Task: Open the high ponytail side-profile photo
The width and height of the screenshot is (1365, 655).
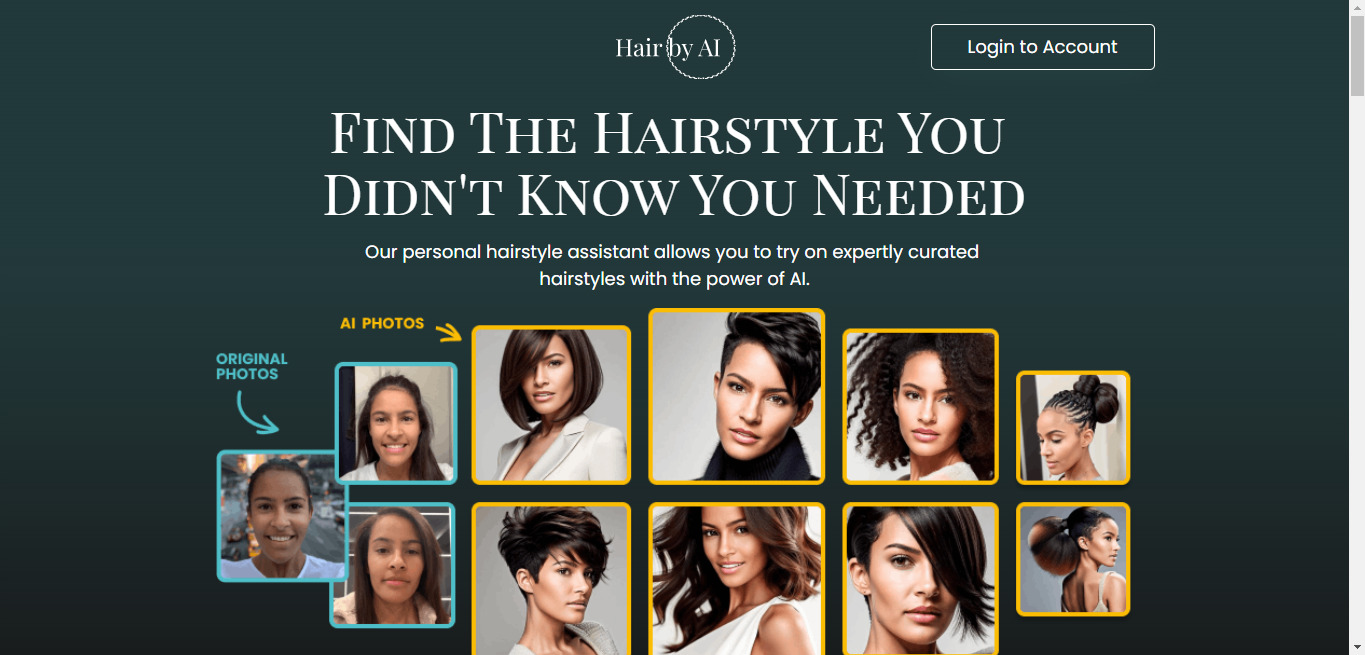Action: tap(1073, 559)
